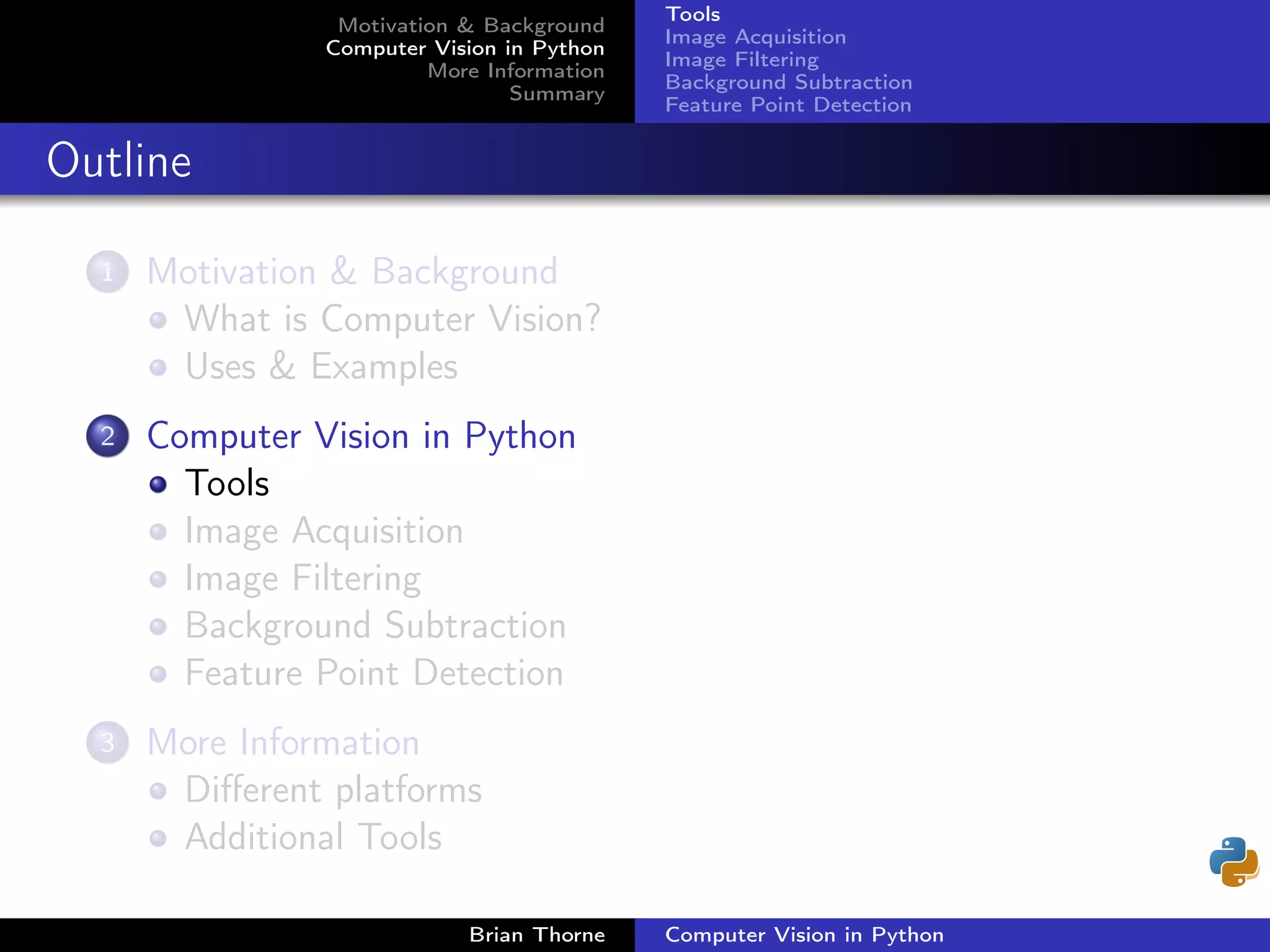Open outline section More Information
The image size is (1270, 952).
283,742
